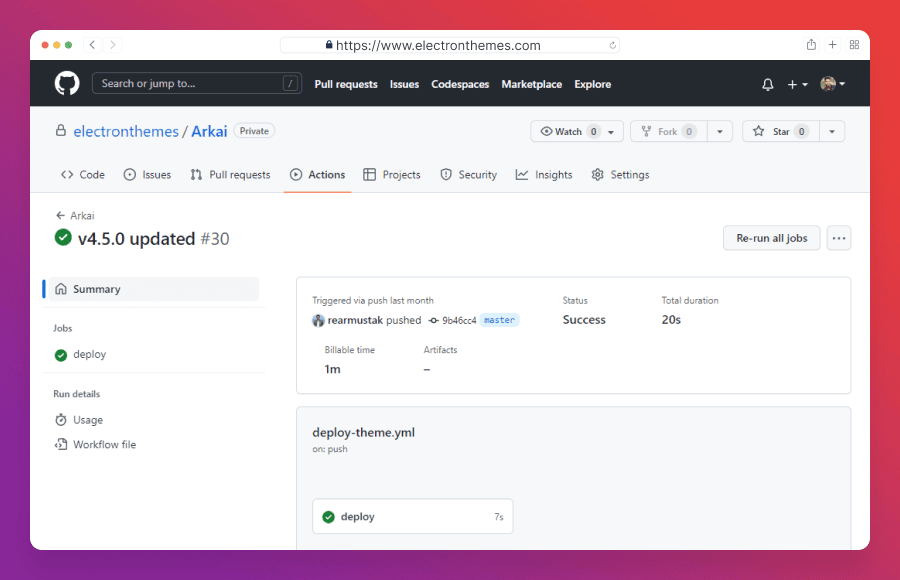
Task: Open Workflow file under Run details
Action: (x=95, y=444)
